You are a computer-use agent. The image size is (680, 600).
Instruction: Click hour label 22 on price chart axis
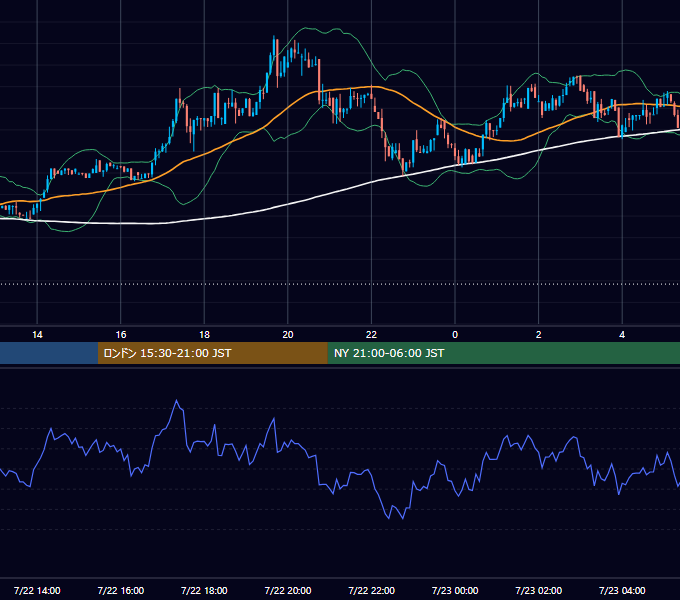pos(371,335)
